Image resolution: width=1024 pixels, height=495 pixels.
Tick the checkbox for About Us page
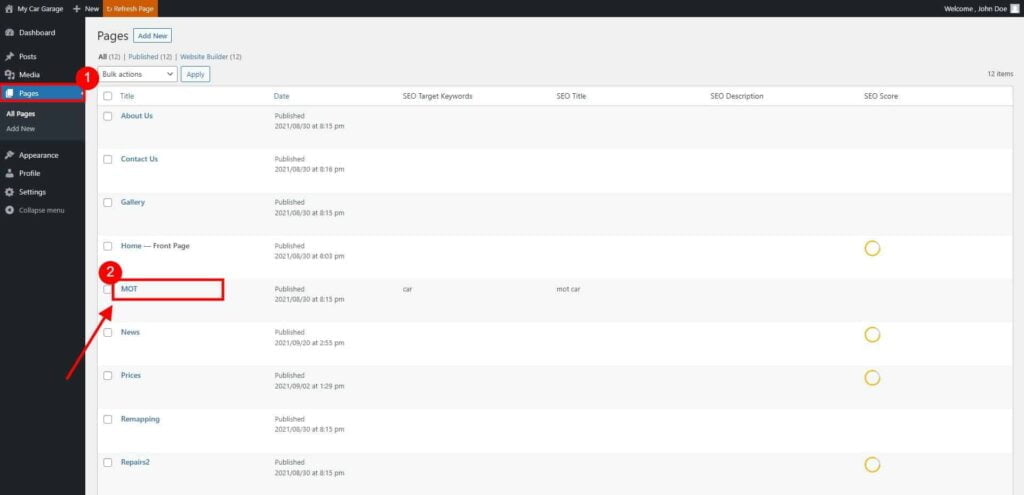coord(108,116)
